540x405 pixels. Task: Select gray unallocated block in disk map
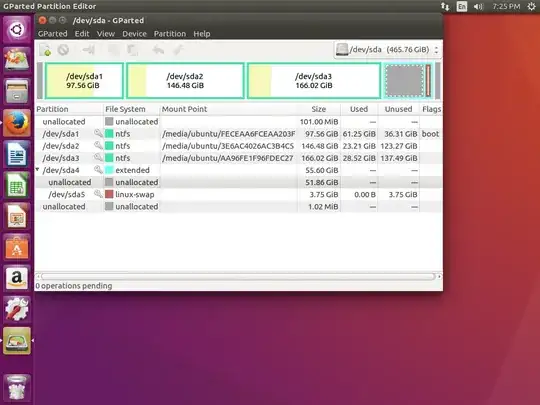coord(404,81)
